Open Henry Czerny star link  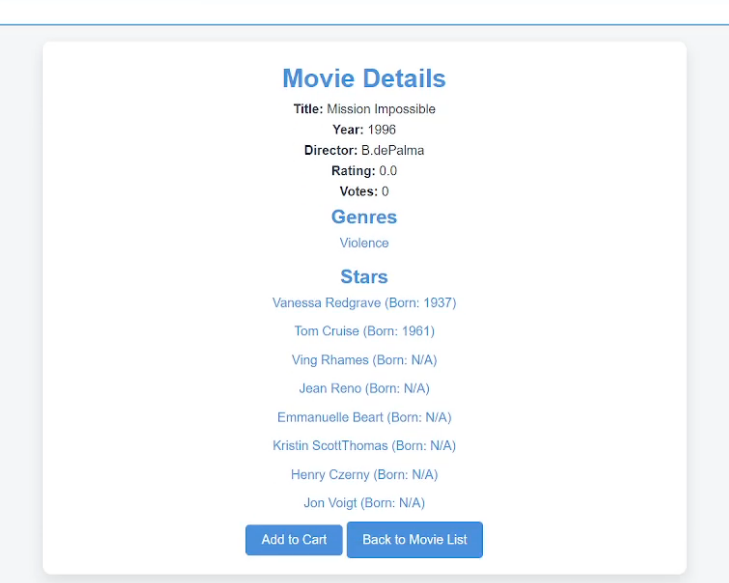click(364, 475)
